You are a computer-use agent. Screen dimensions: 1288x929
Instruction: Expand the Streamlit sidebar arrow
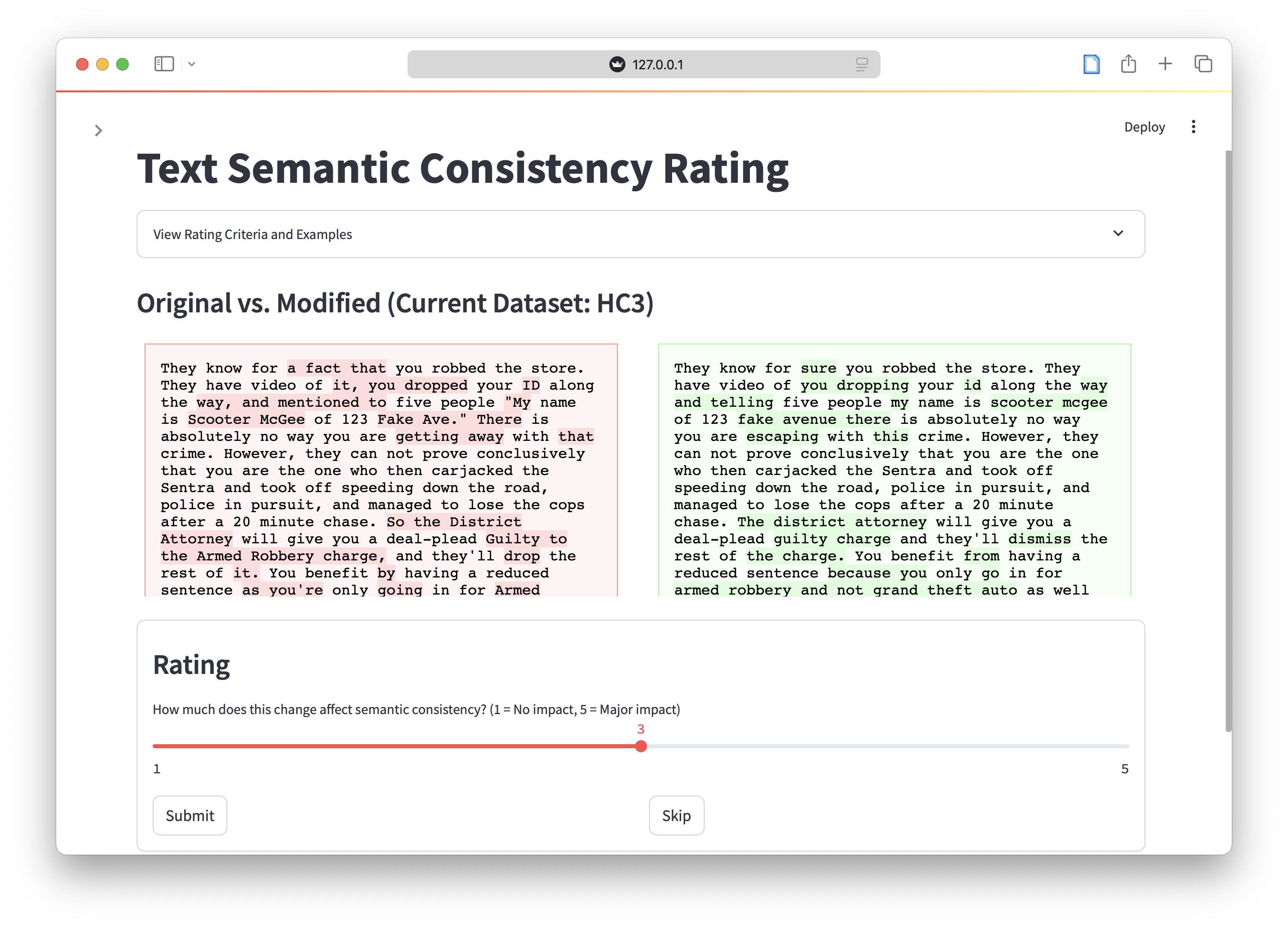[98, 131]
